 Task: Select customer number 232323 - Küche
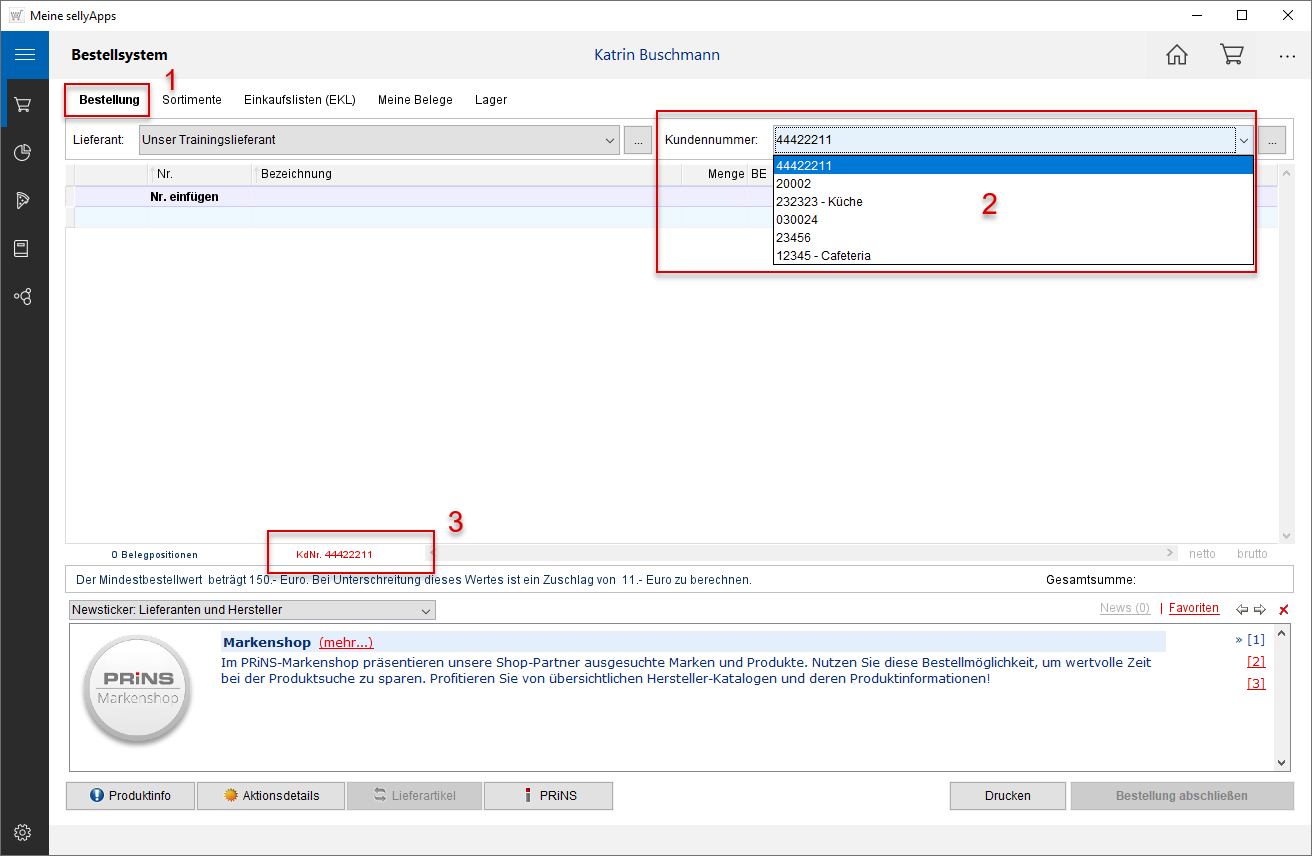coord(819,201)
